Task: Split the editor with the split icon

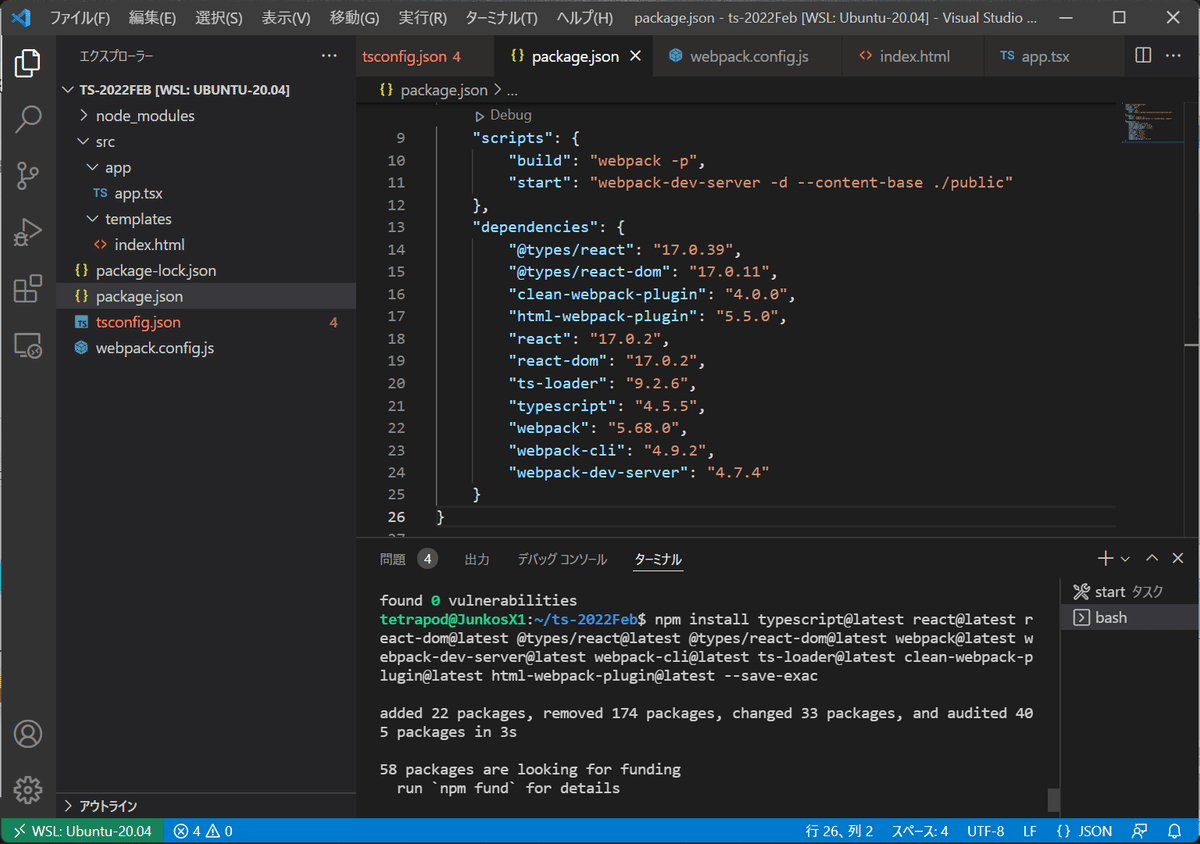Action: 1141,56
